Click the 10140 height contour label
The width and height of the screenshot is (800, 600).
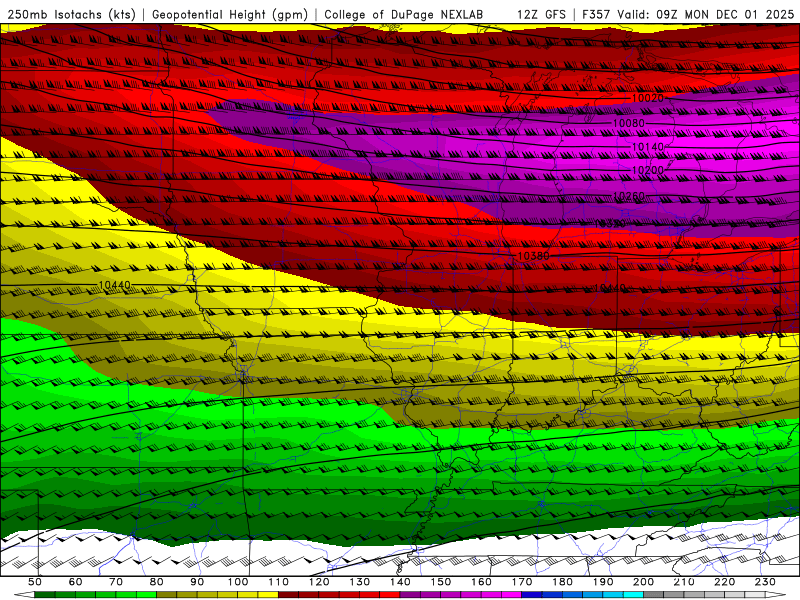[x=648, y=147]
